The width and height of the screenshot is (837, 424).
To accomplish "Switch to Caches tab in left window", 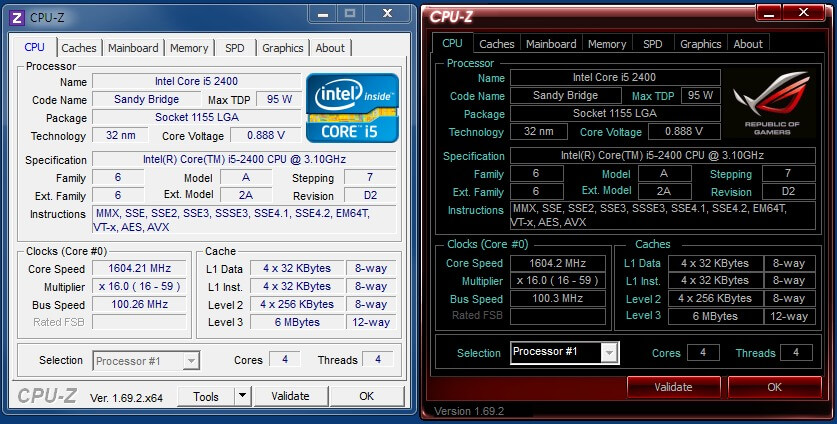I will point(78,48).
